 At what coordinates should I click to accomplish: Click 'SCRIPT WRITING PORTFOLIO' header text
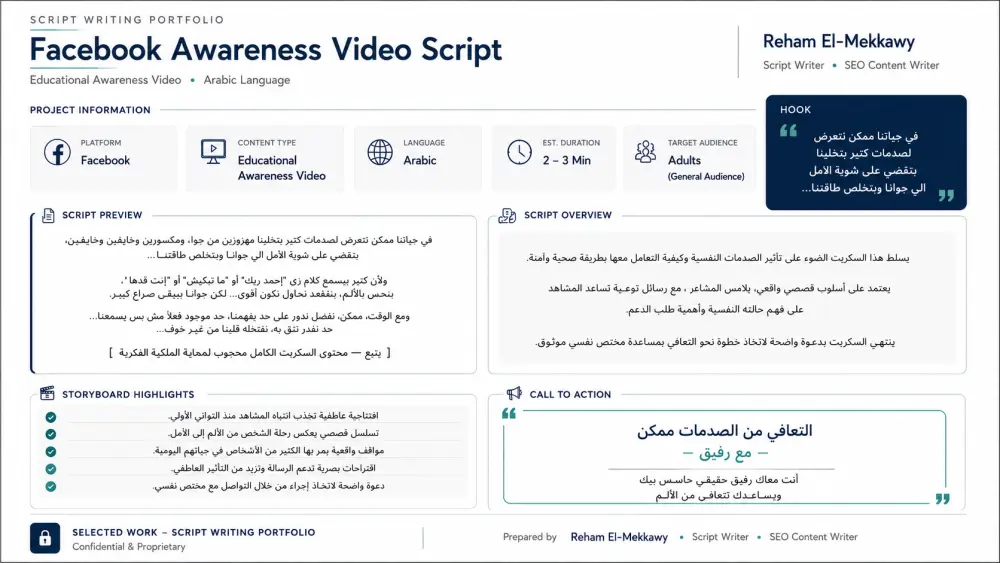pyautogui.click(x=127, y=20)
